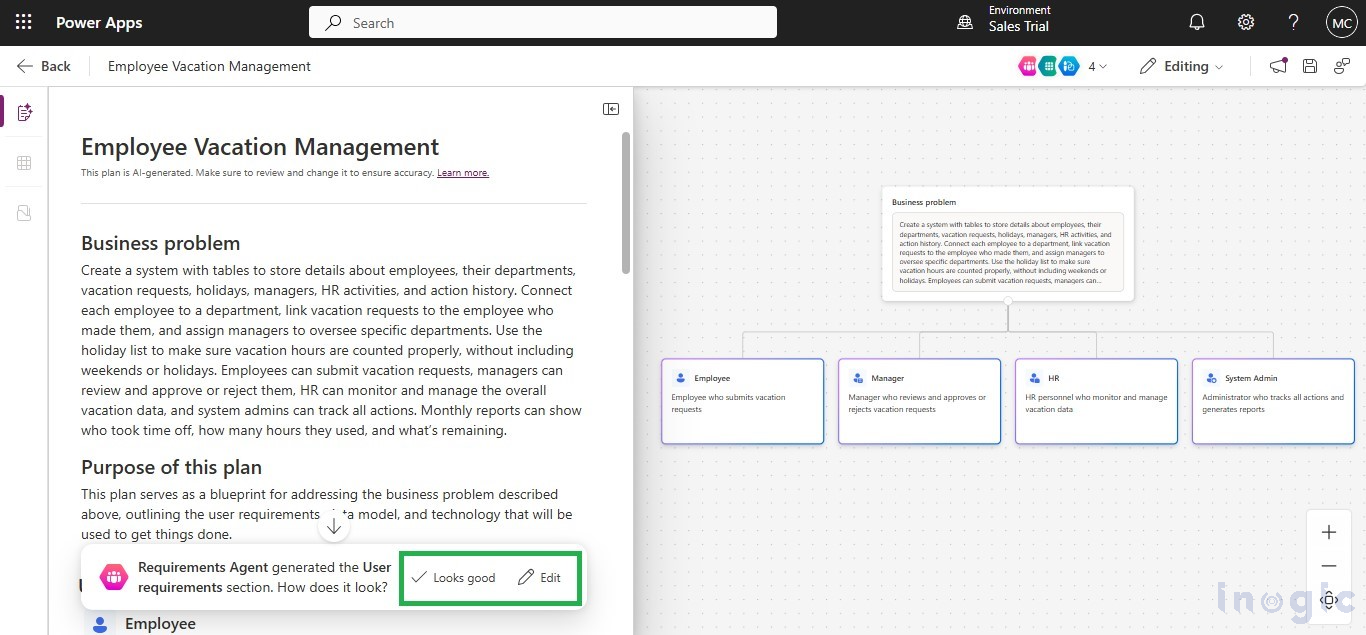Viewport: 1366px width, 635px height.
Task: Click the green Data Agent table icon in header
Action: point(1048,66)
